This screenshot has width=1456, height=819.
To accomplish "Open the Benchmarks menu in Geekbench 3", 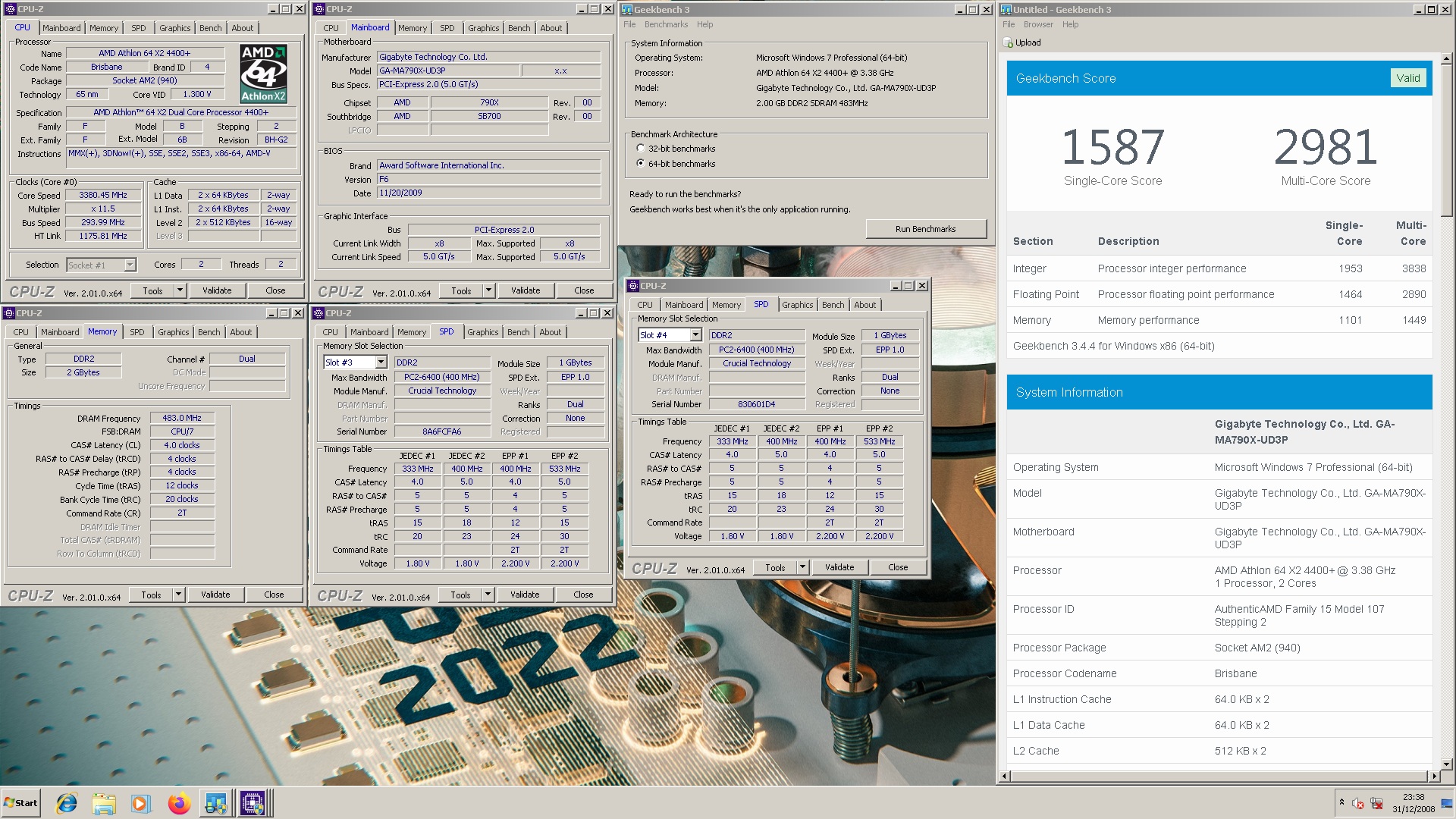I will point(666,24).
